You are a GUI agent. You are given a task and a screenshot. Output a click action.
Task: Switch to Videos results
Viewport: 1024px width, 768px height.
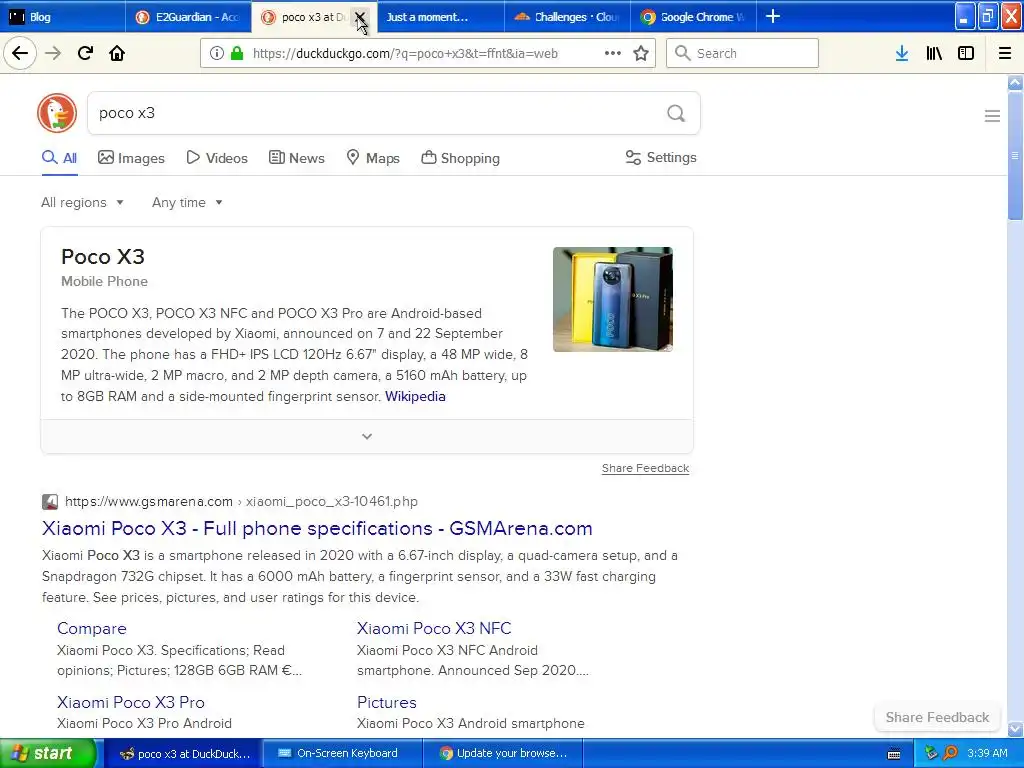(217, 158)
